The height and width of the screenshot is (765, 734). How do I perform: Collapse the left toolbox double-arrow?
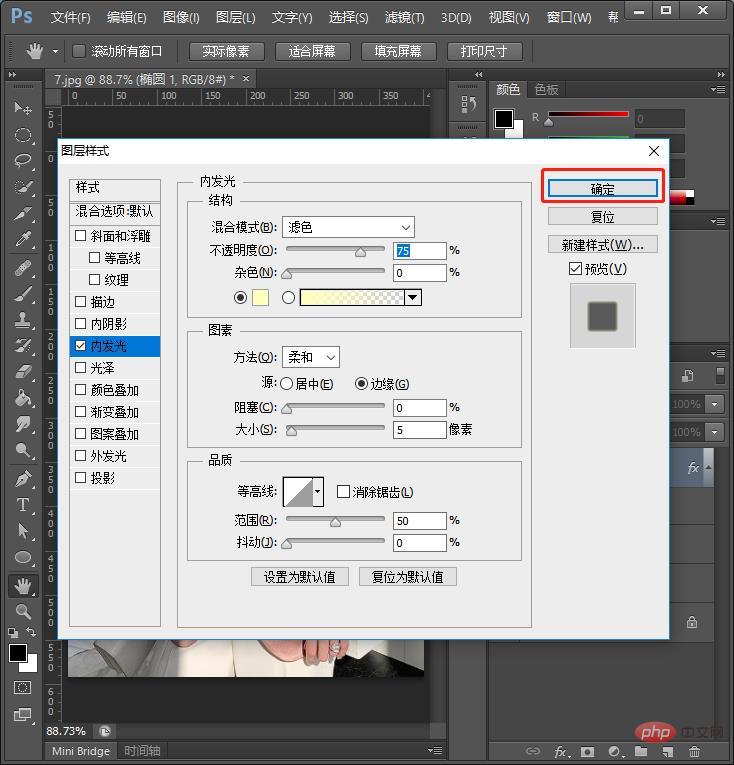pyautogui.click(x=12, y=74)
